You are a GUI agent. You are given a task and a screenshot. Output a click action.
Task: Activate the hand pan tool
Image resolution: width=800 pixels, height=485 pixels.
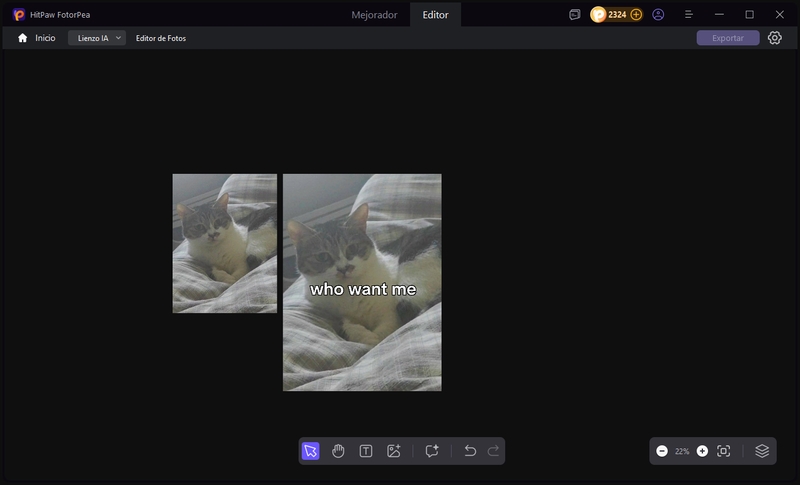[x=338, y=451]
